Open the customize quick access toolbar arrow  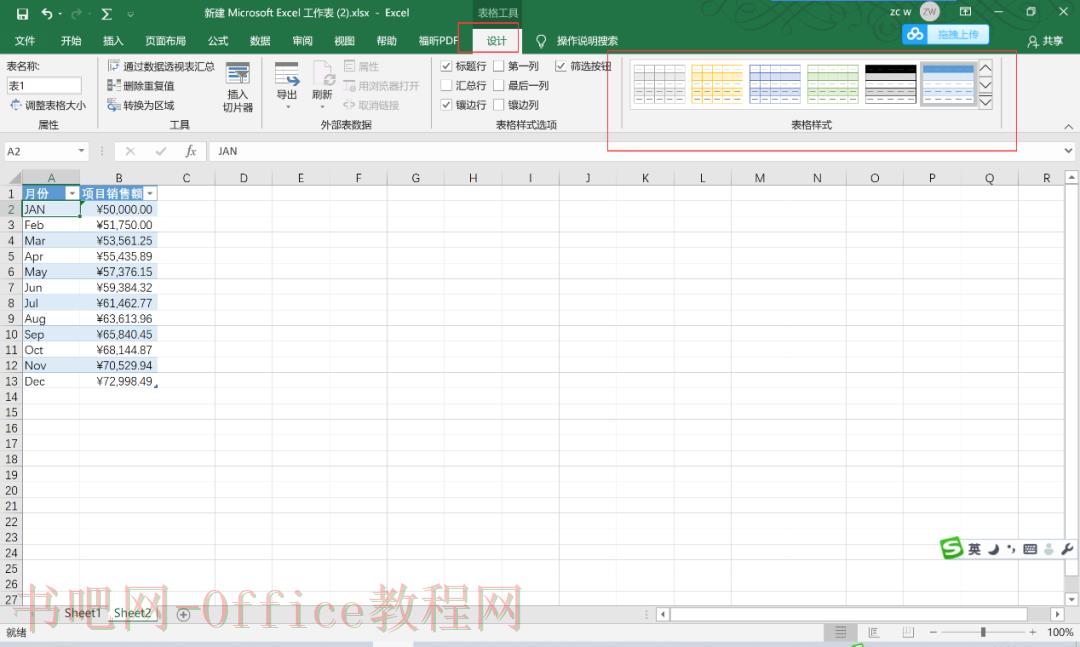(x=131, y=14)
